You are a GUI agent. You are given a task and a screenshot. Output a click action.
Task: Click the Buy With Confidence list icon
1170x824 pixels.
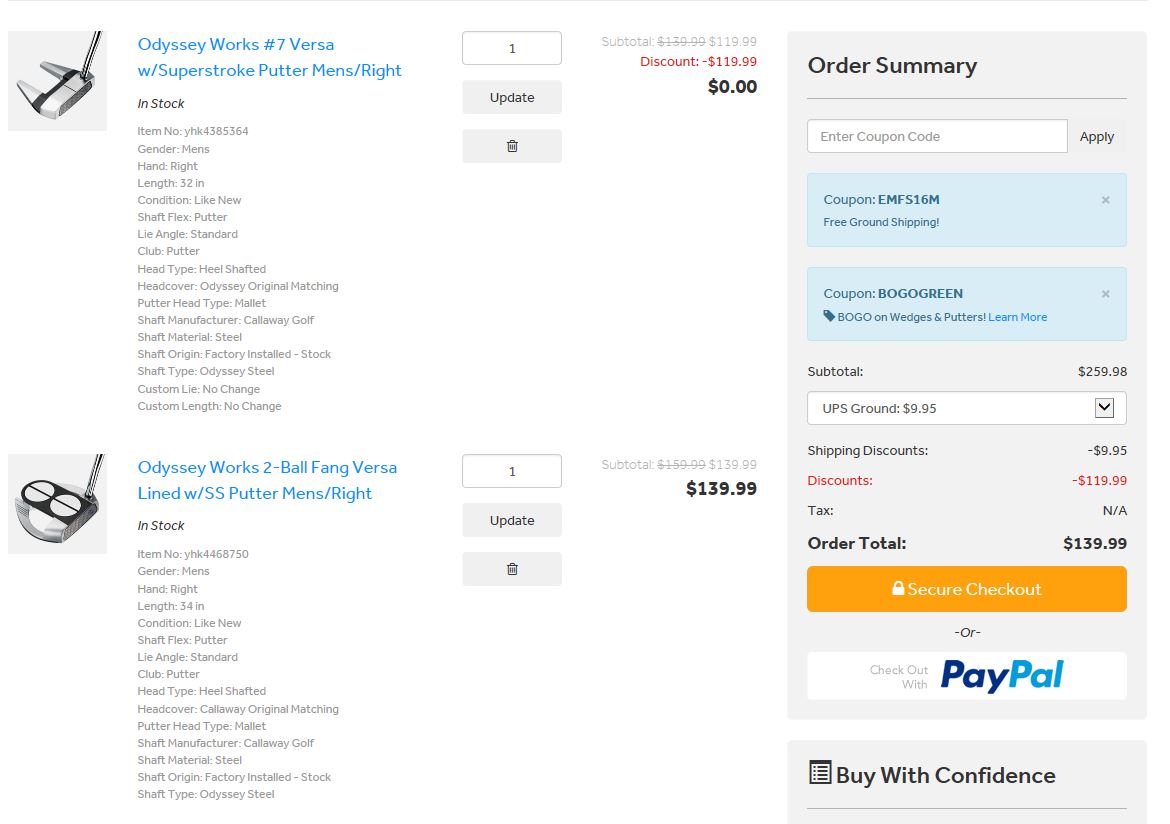pyautogui.click(x=819, y=773)
